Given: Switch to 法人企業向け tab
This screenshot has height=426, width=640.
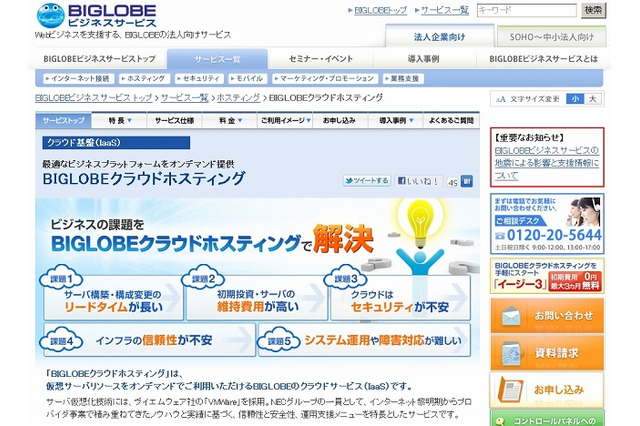Looking at the screenshot, I should click(440, 37).
